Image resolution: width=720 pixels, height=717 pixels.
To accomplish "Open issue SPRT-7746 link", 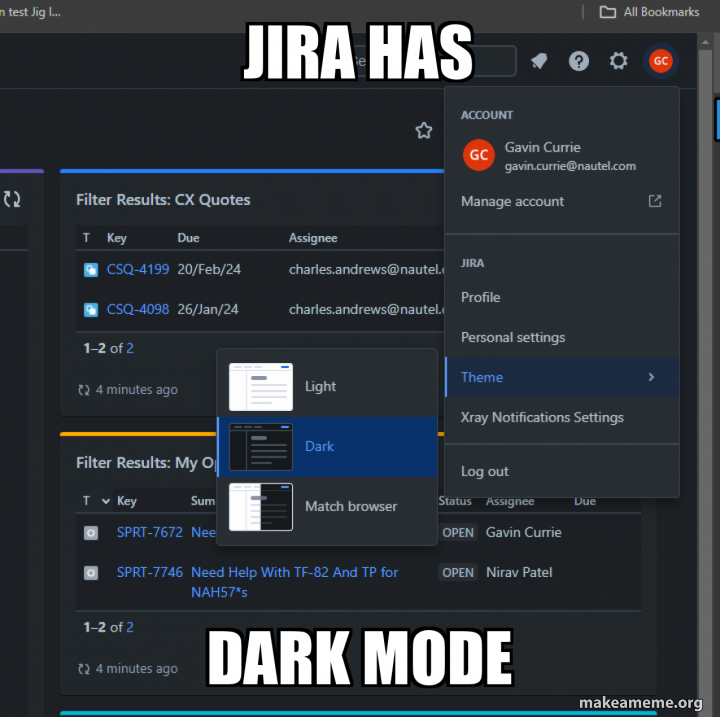I will (x=150, y=572).
